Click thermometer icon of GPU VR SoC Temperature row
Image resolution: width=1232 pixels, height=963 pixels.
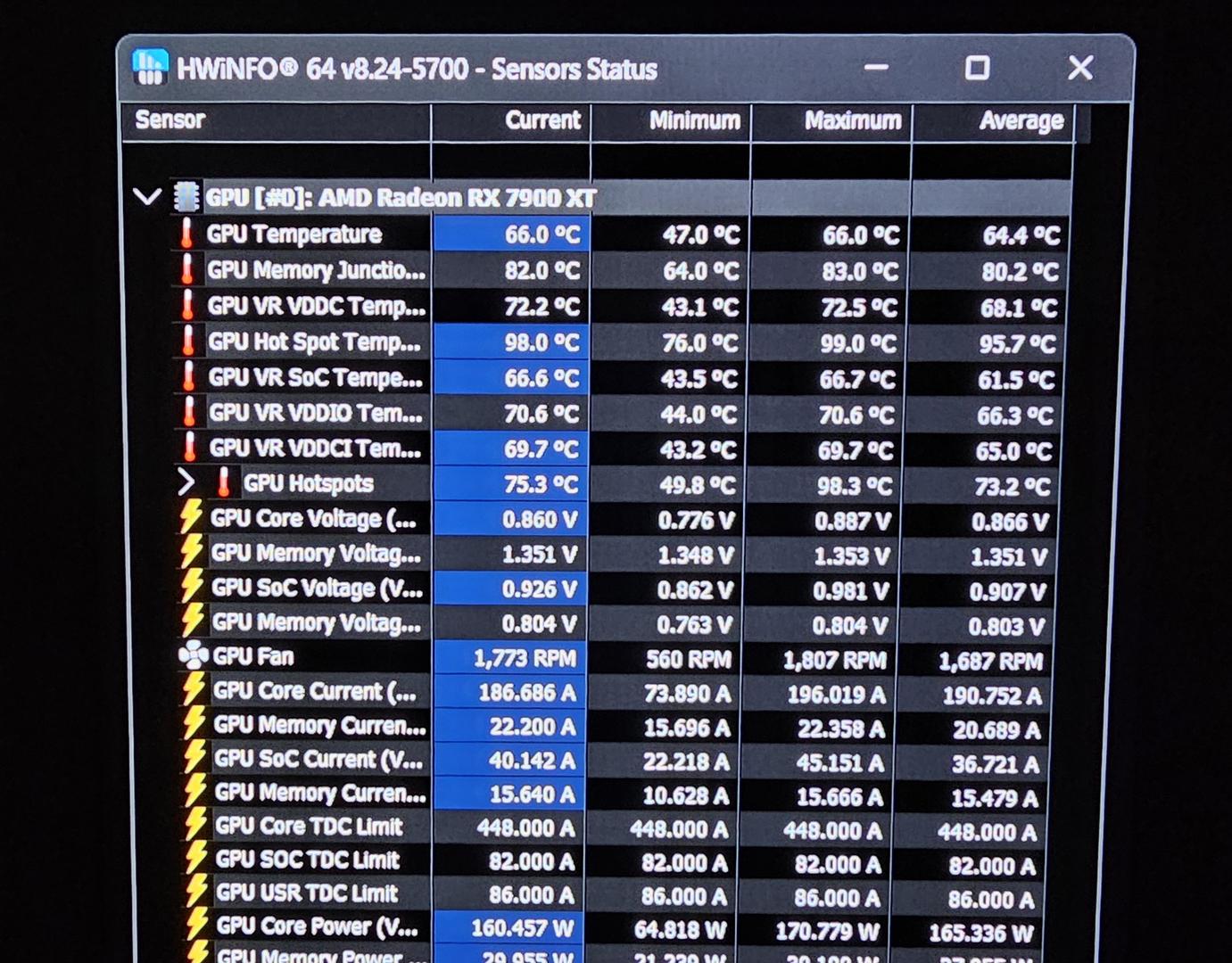pyautogui.click(x=189, y=376)
